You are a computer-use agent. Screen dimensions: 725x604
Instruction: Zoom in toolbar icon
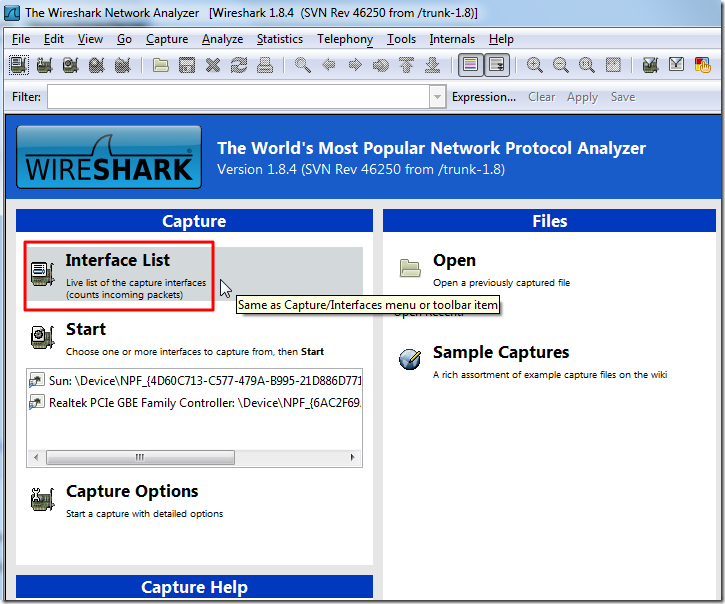(x=535, y=65)
